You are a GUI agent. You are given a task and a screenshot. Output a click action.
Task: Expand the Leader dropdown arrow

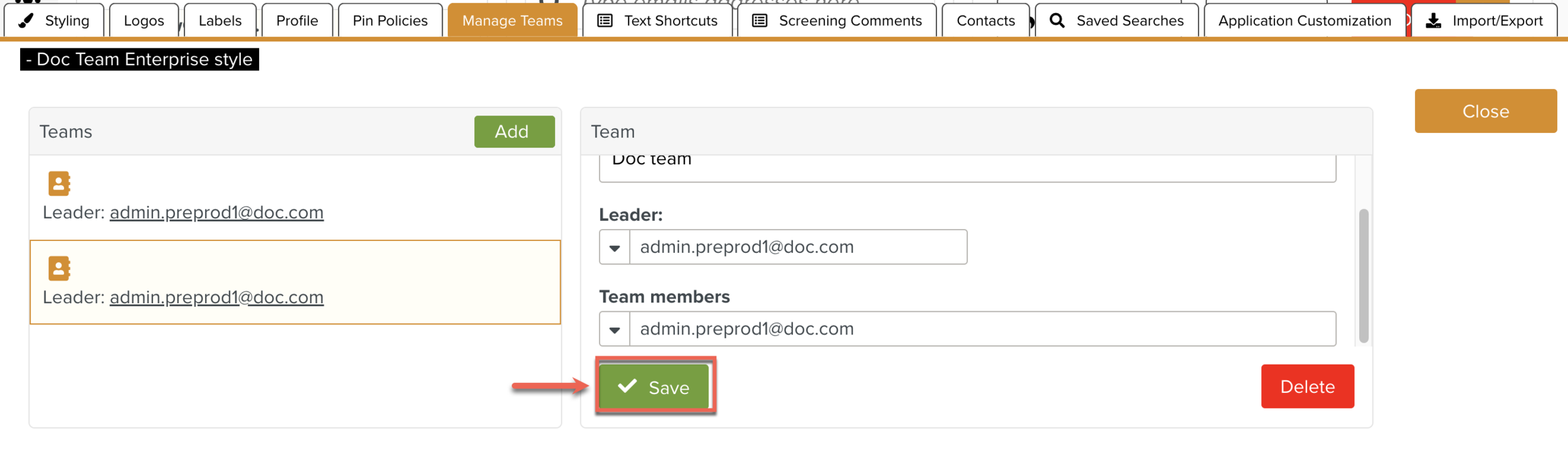click(615, 248)
